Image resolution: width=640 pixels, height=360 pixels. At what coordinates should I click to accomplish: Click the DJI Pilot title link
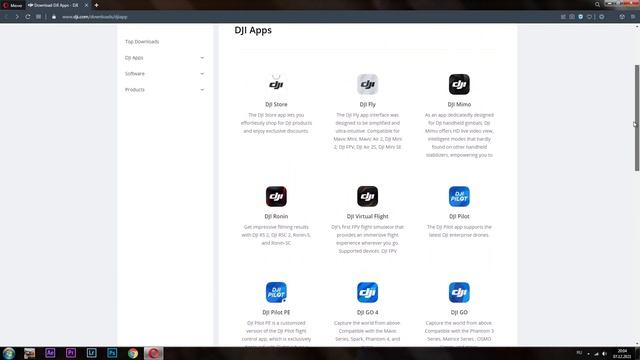[459, 216]
